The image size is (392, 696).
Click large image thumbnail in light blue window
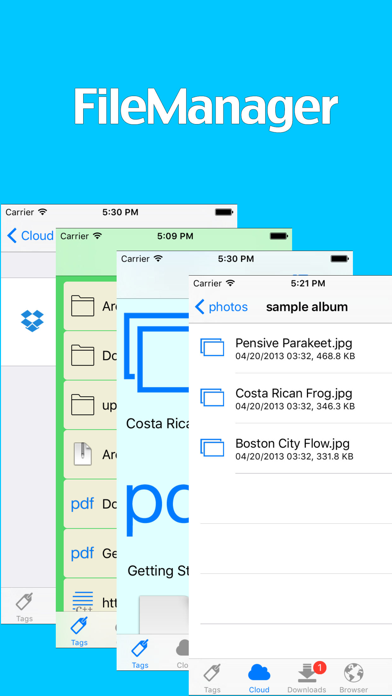tap(156, 352)
